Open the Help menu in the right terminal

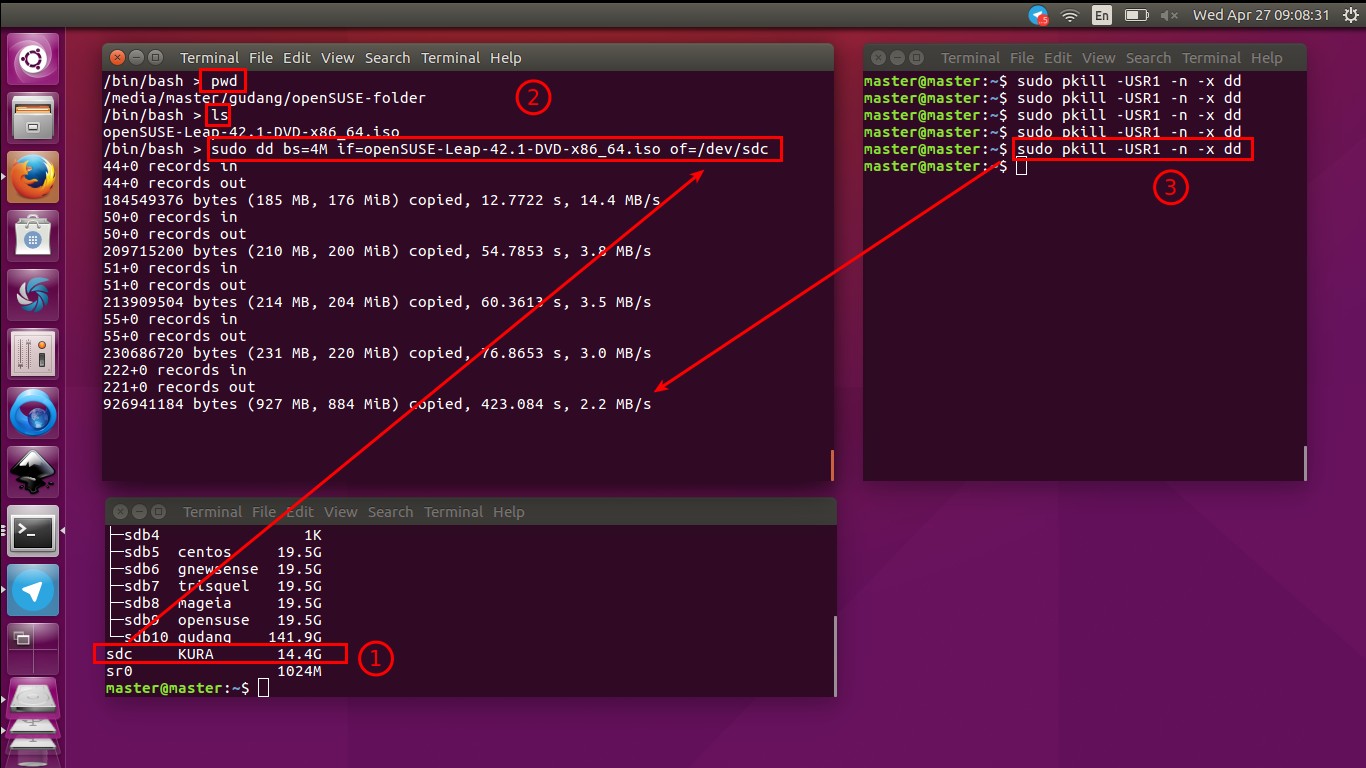[x=1266, y=57]
